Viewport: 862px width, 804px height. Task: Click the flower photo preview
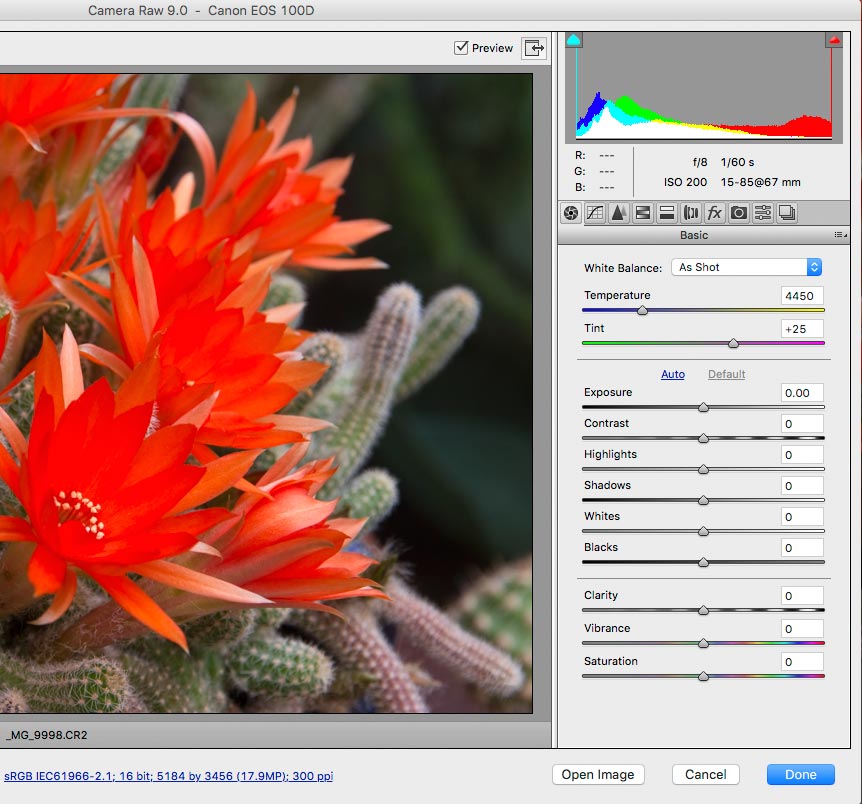[266, 393]
